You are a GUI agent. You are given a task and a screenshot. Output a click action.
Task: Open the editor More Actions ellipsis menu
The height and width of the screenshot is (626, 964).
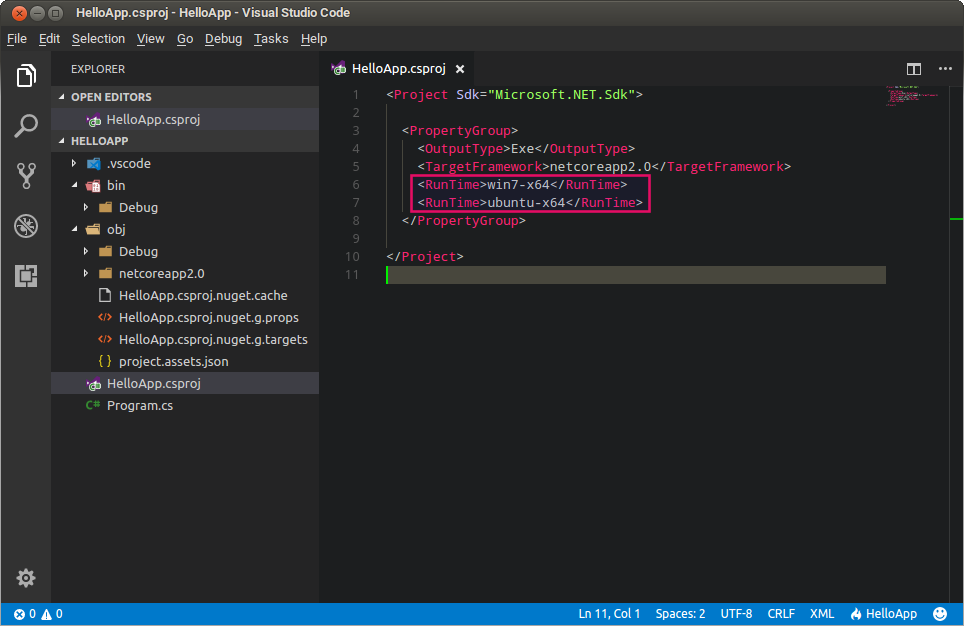click(945, 69)
